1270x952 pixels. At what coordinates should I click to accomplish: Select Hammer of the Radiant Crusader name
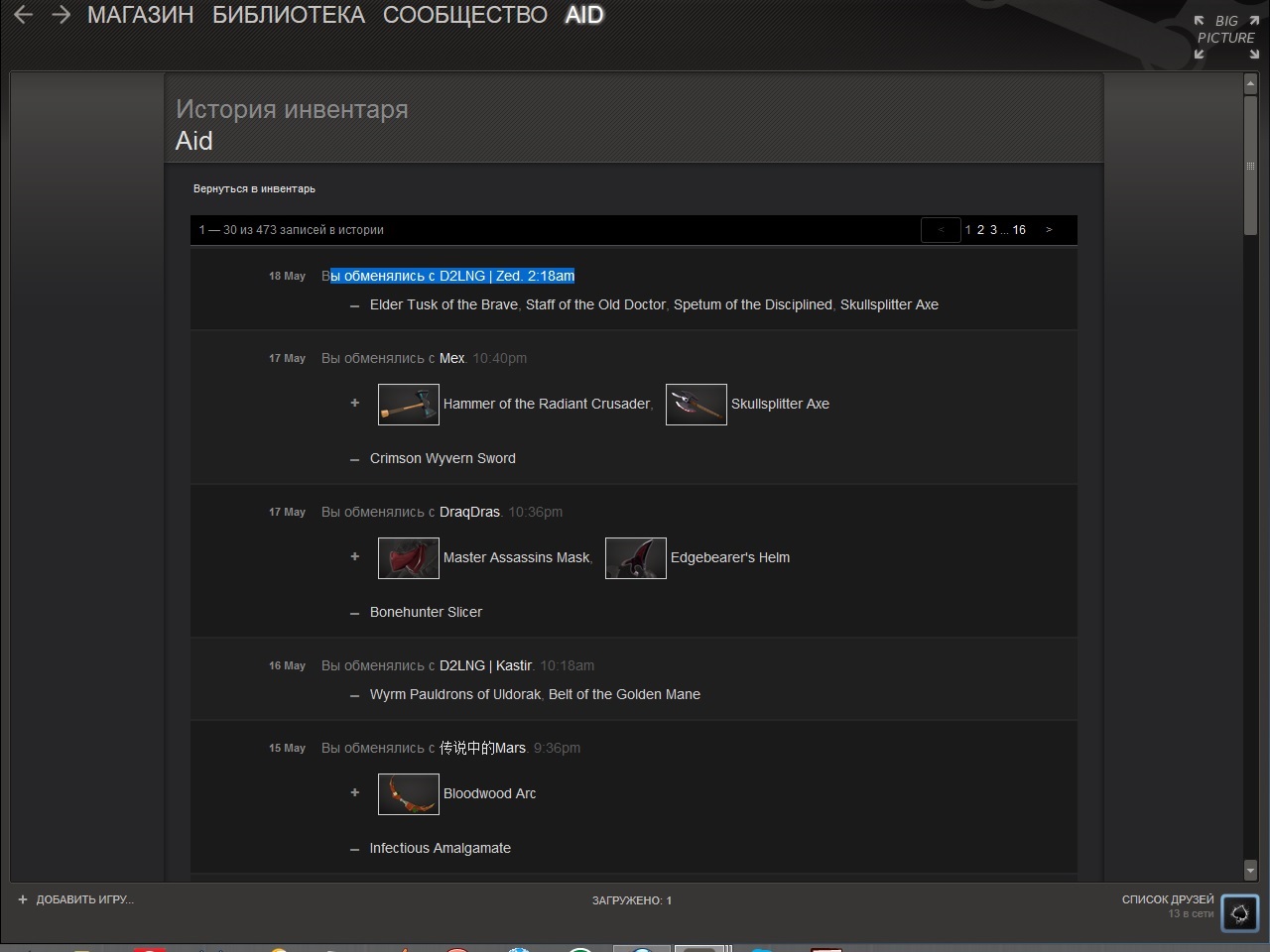pyautogui.click(x=547, y=404)
